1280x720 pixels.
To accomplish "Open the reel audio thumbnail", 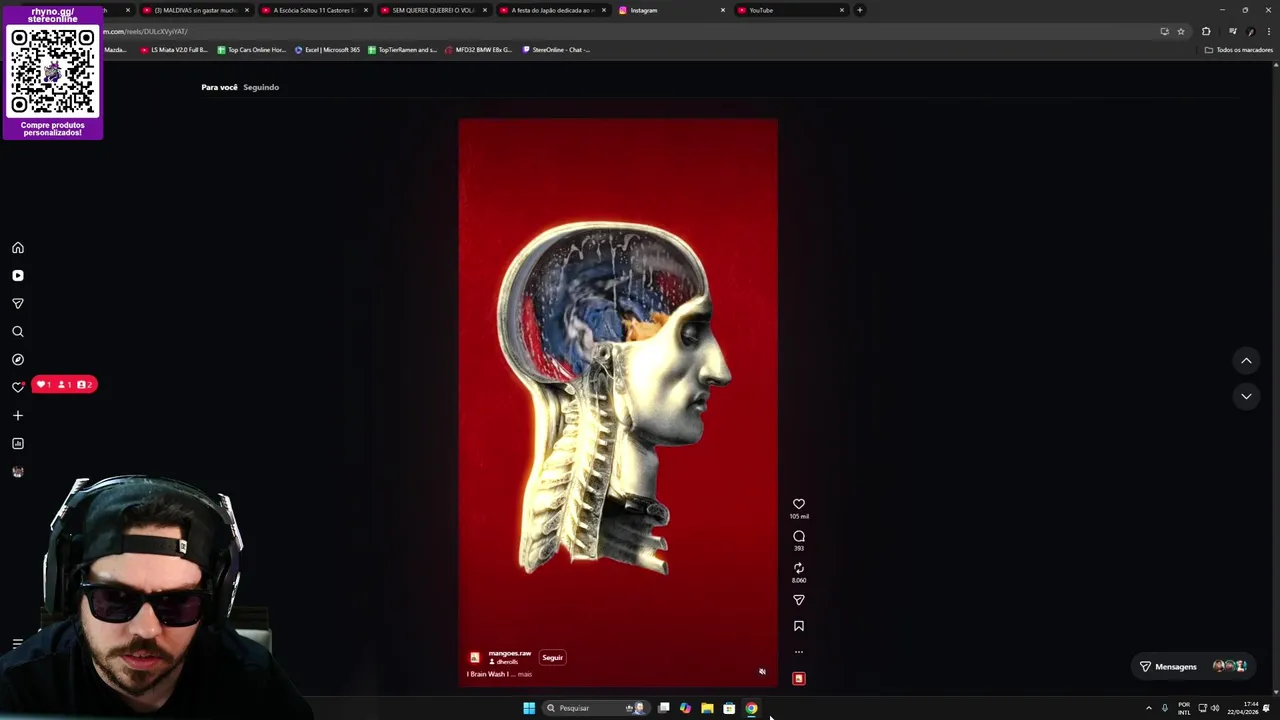I will click(799, 679).
